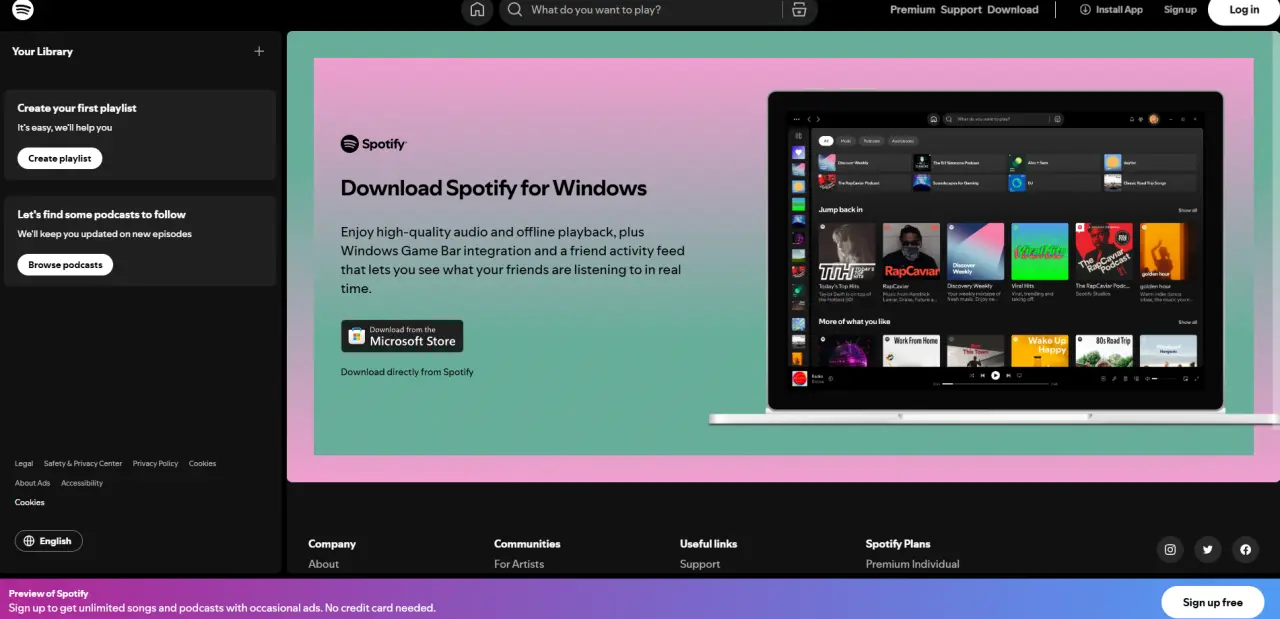
Task: Click the Sign up free button
Action: click(1213, 602)
